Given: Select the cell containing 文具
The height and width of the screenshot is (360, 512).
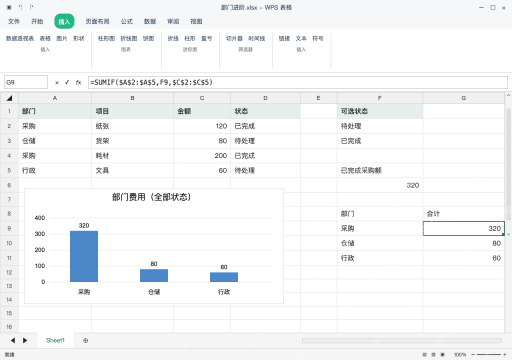Looking at the screenshot, I should 132,170.
